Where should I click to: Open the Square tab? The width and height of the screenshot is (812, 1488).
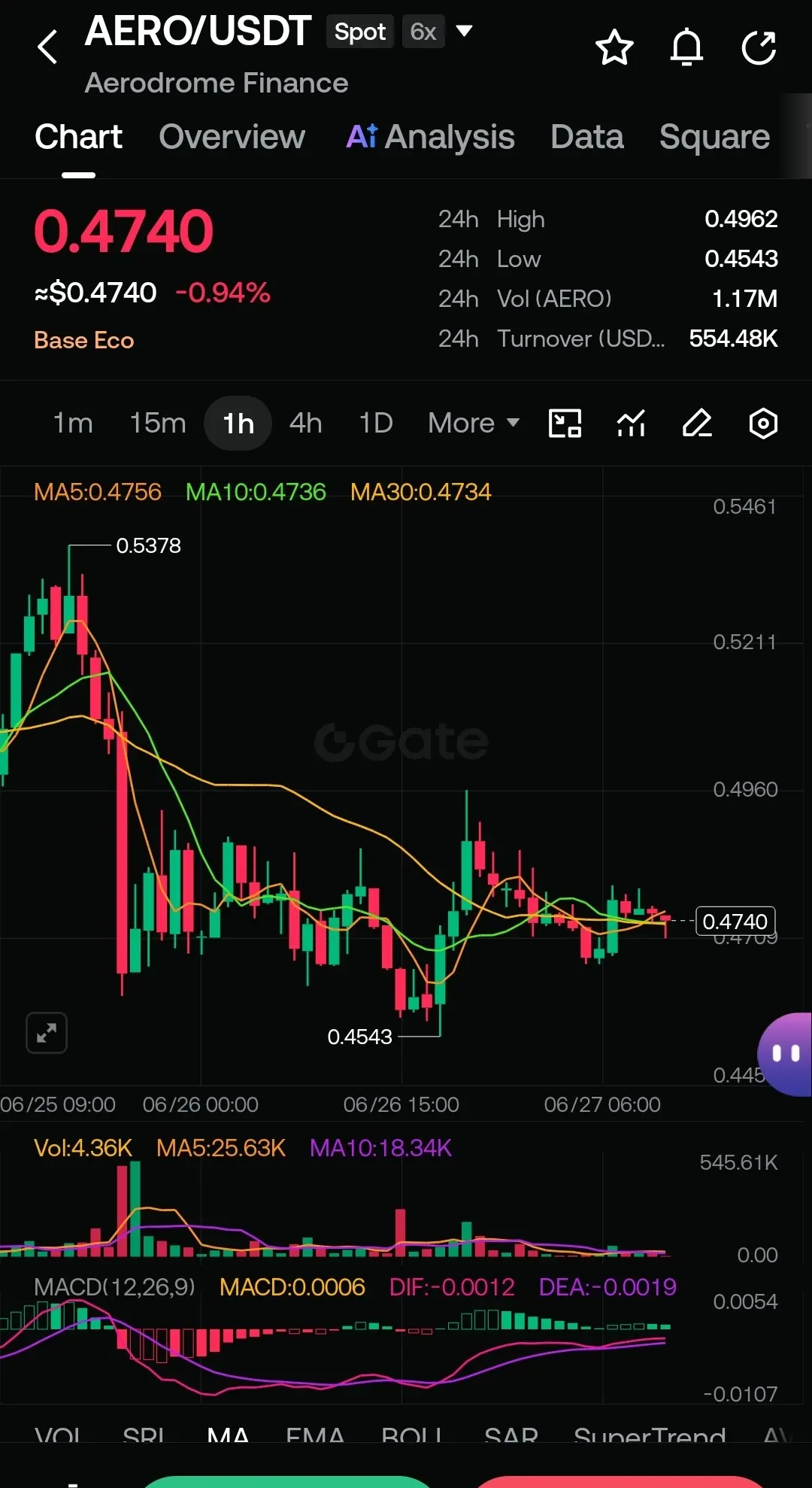pos(714,137)
